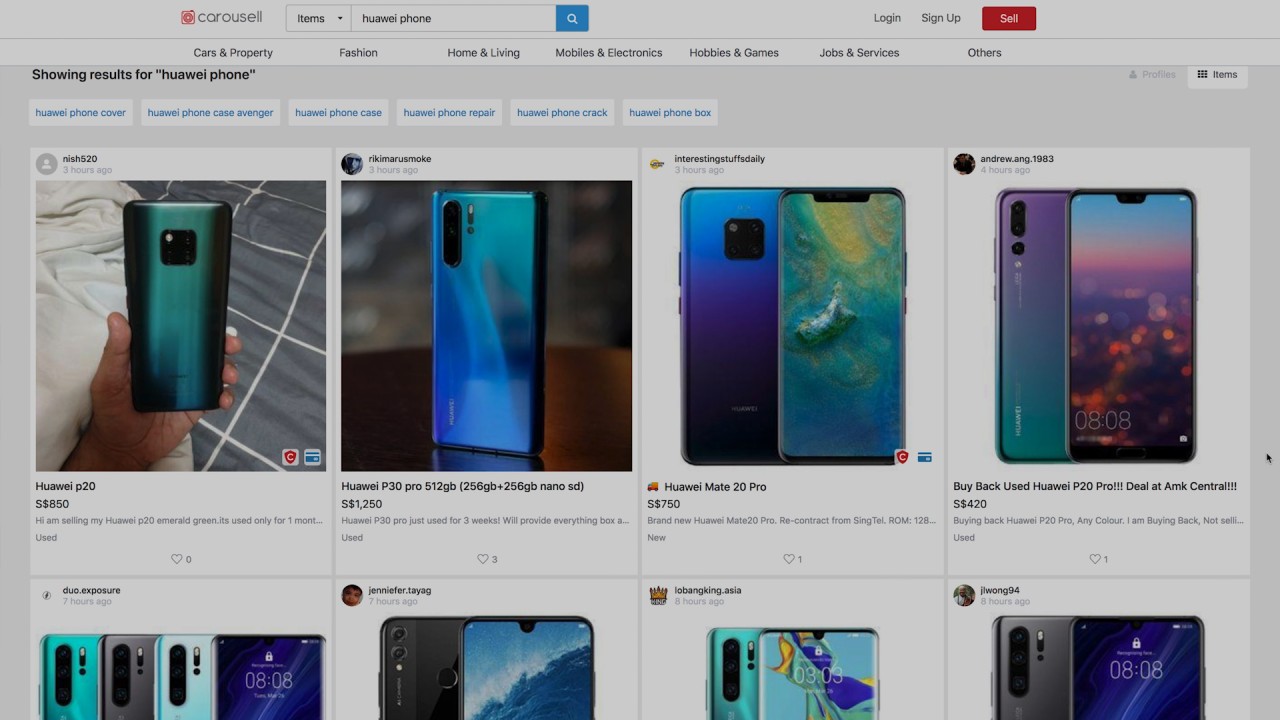The height and width of the screenshot is (720, 1280).
Task: Click the lobangking.asia username
Action: point(708,590)
